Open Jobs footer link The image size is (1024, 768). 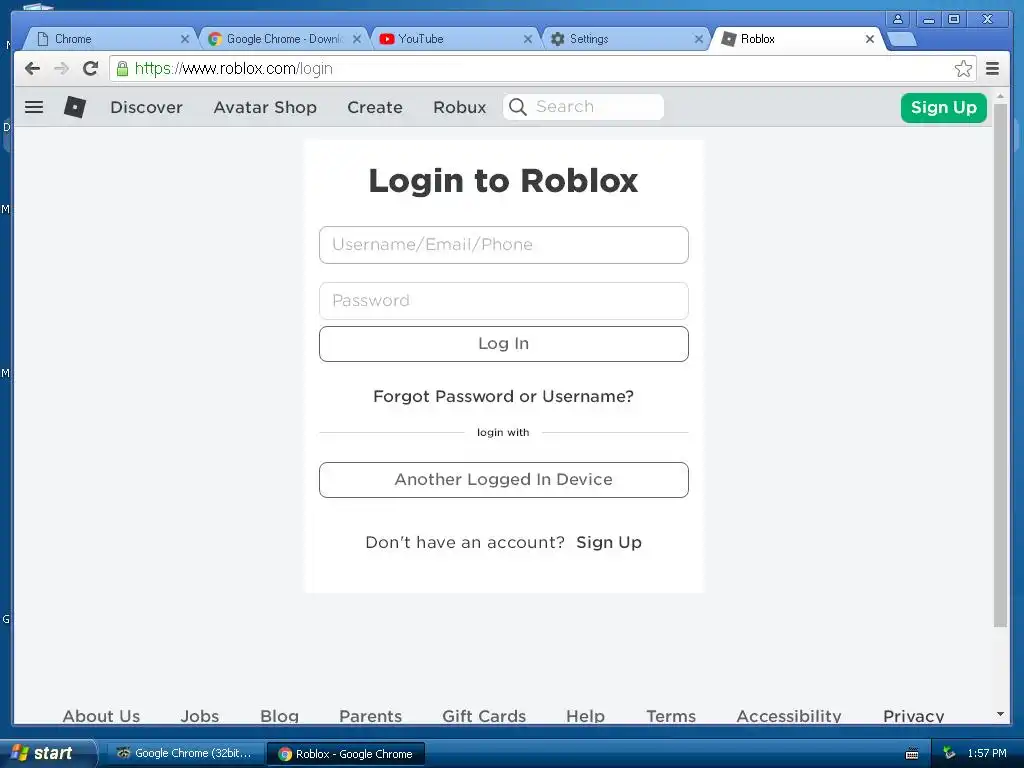200,716
